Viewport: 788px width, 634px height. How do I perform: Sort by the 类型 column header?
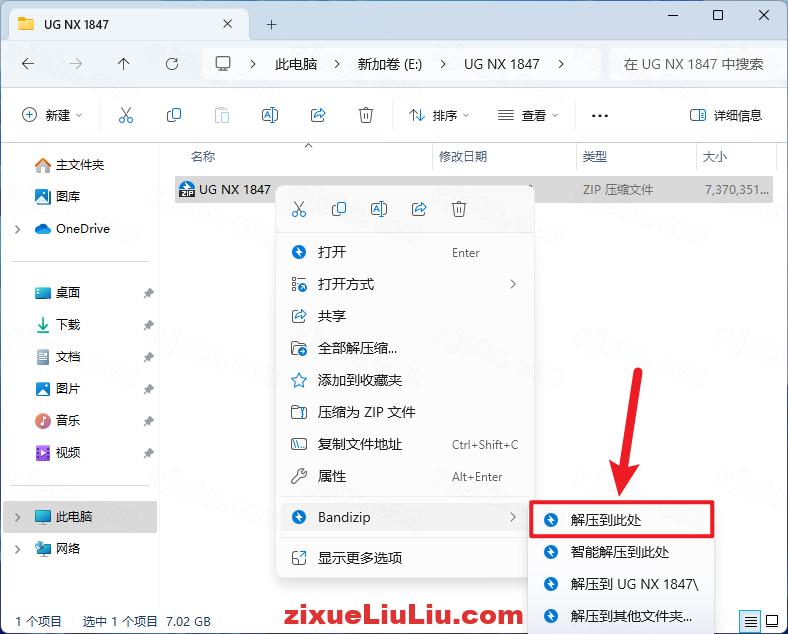pyautogui.click(x=595, y=156)
